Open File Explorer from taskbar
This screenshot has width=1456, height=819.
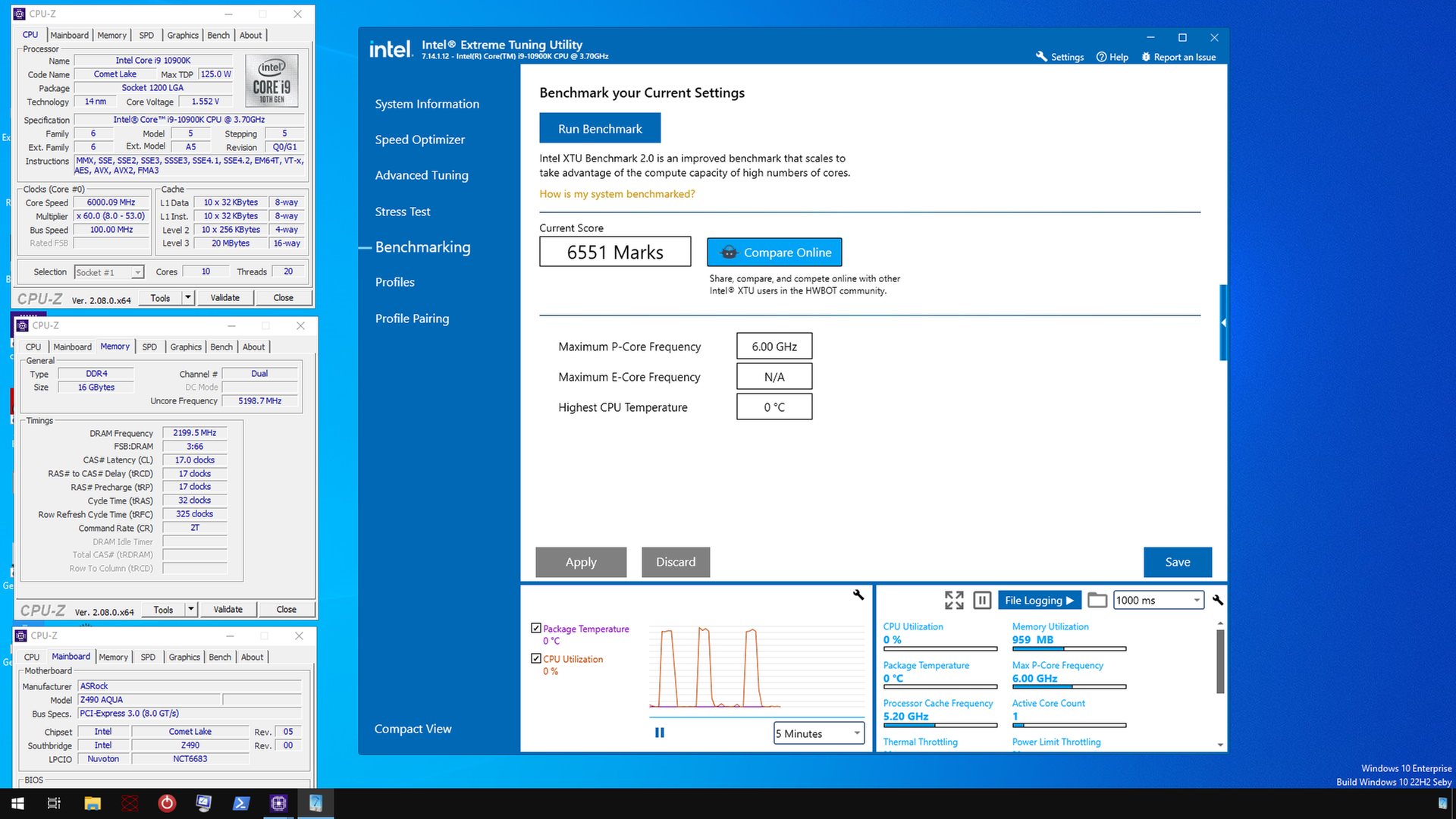(93, 803)
